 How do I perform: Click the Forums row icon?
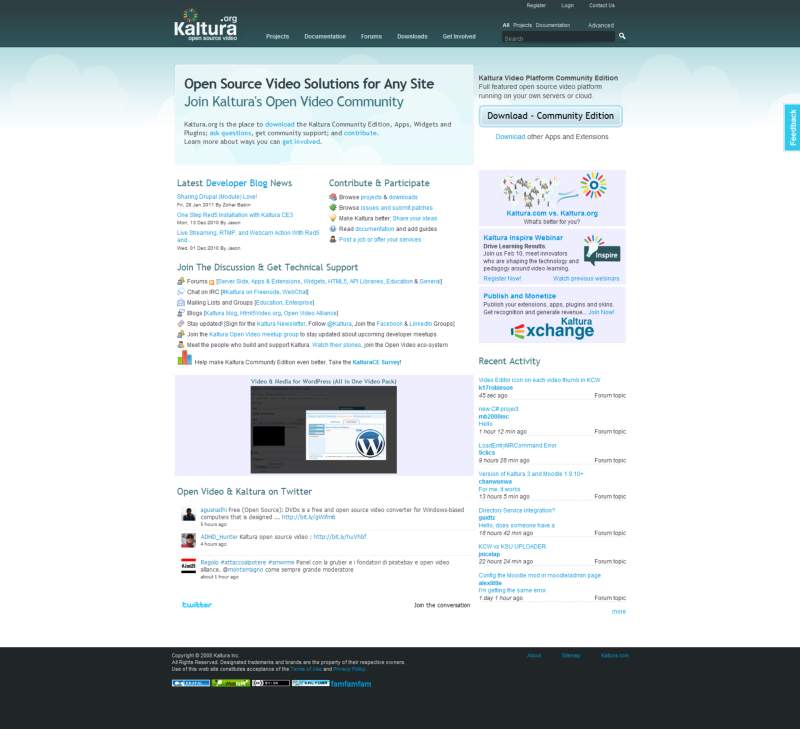tap(181, 281)
